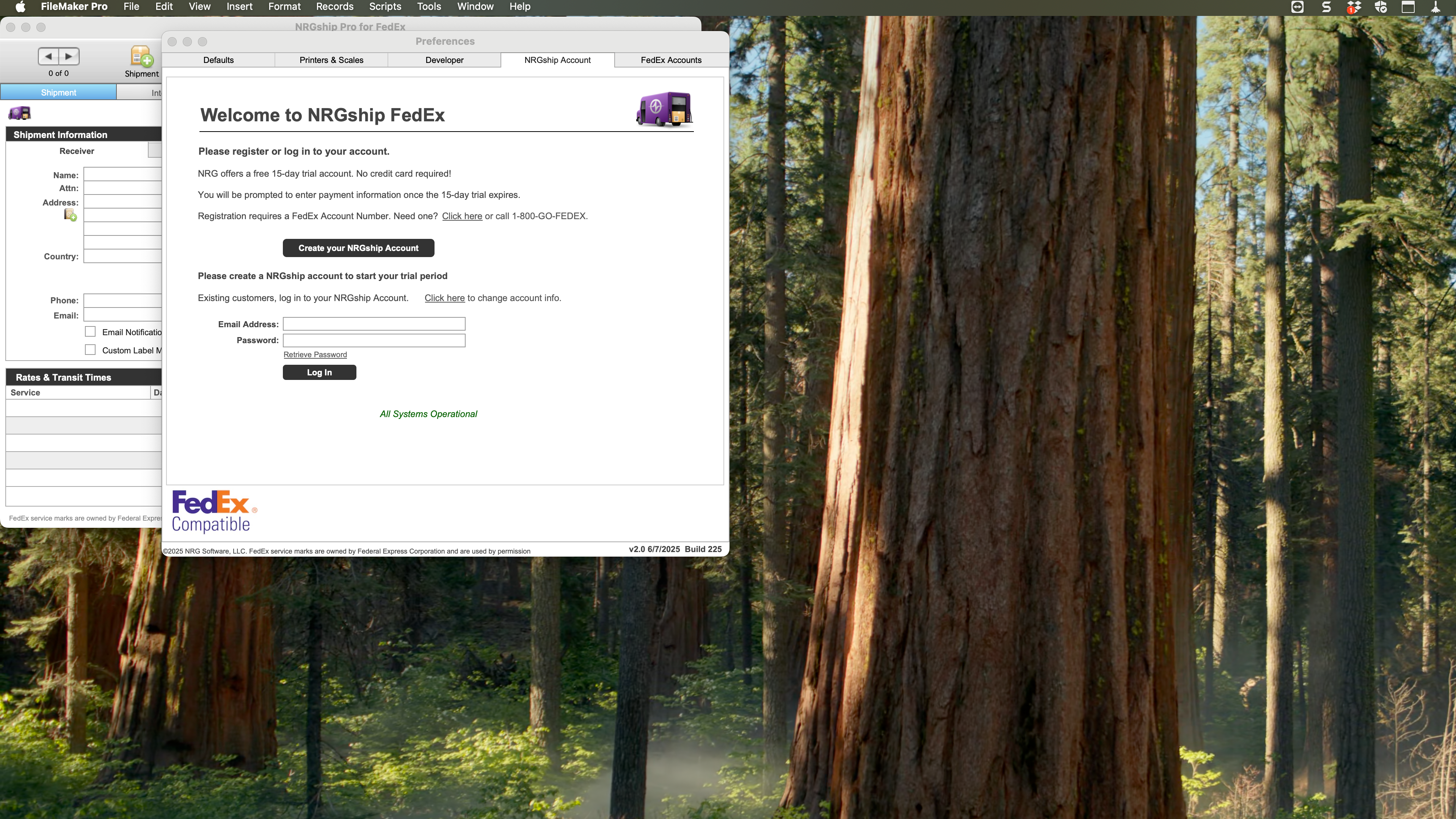
Task: Click the FedEx account 'Click here' link
Action: pyautogui.click(x=462, y=216)
